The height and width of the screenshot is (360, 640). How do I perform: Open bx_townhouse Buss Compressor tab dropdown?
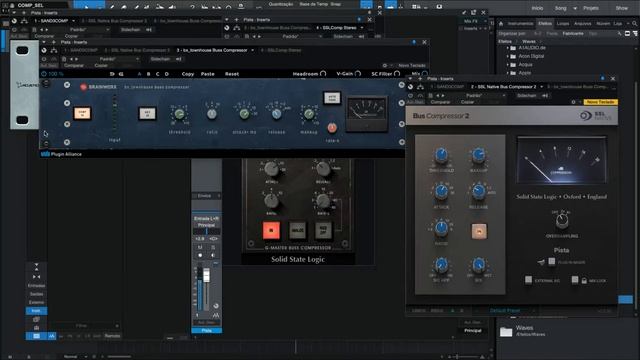[x=253, y=50]
